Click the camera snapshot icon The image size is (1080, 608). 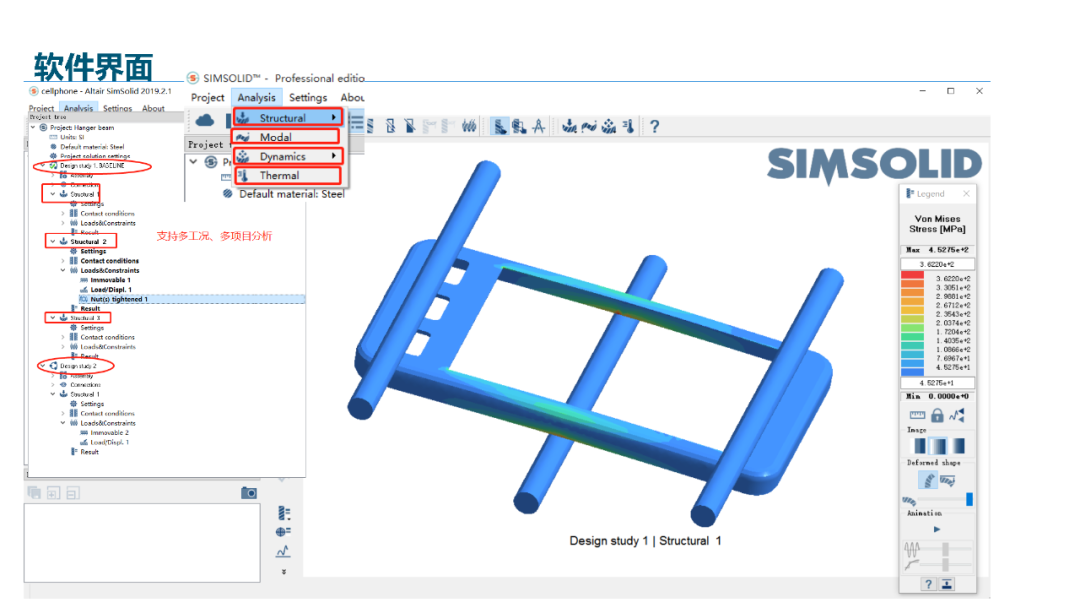[249, 493]
